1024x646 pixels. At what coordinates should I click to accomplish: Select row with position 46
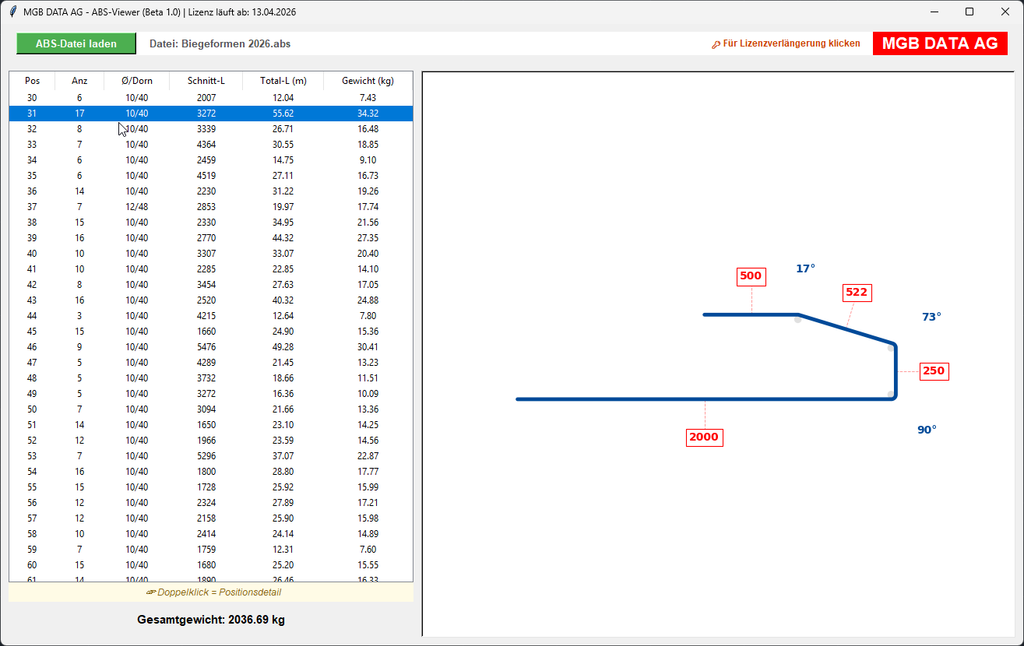(x=210, y=346)
